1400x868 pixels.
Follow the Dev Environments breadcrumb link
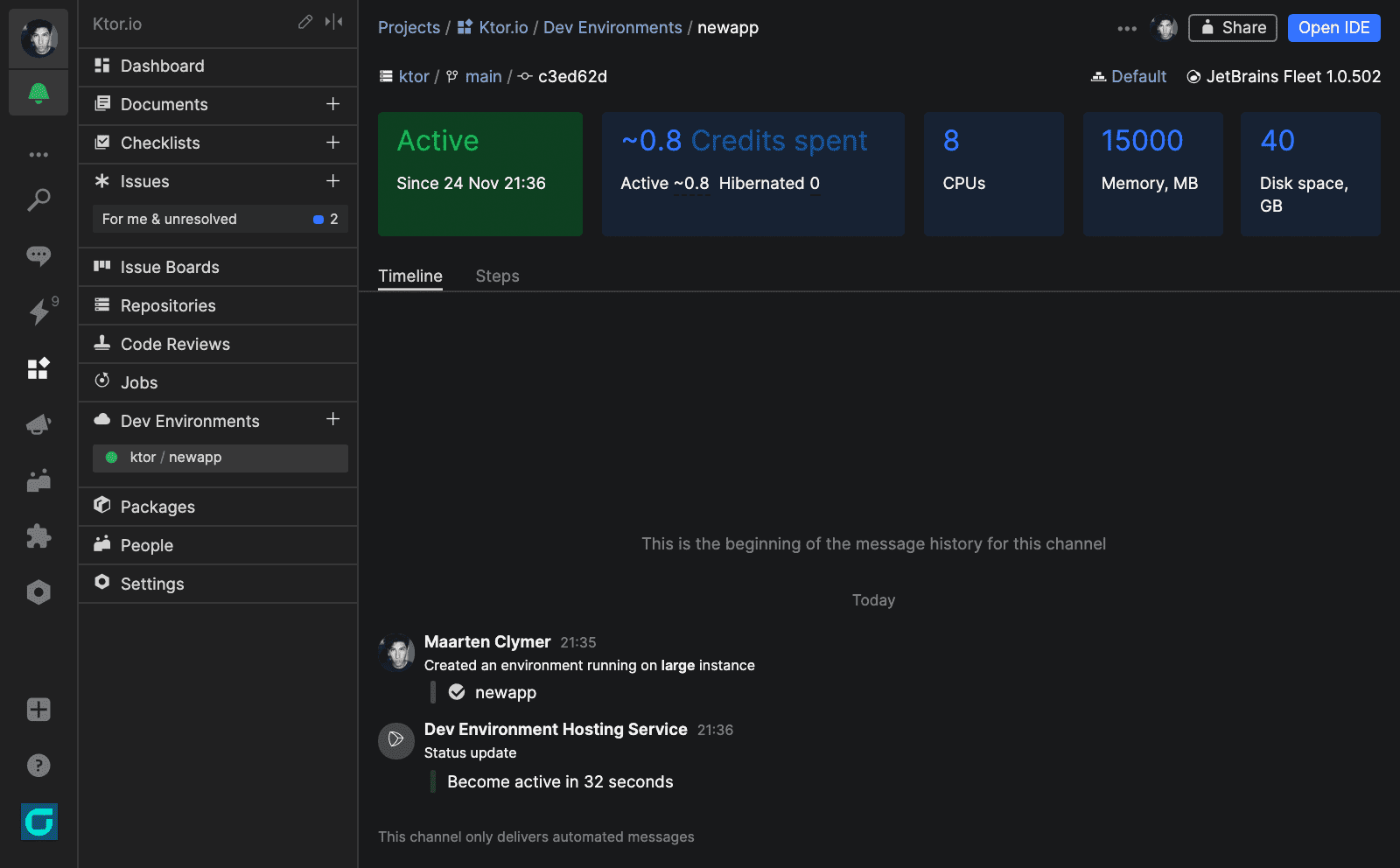pyautogui.click(x=612, y=28)
